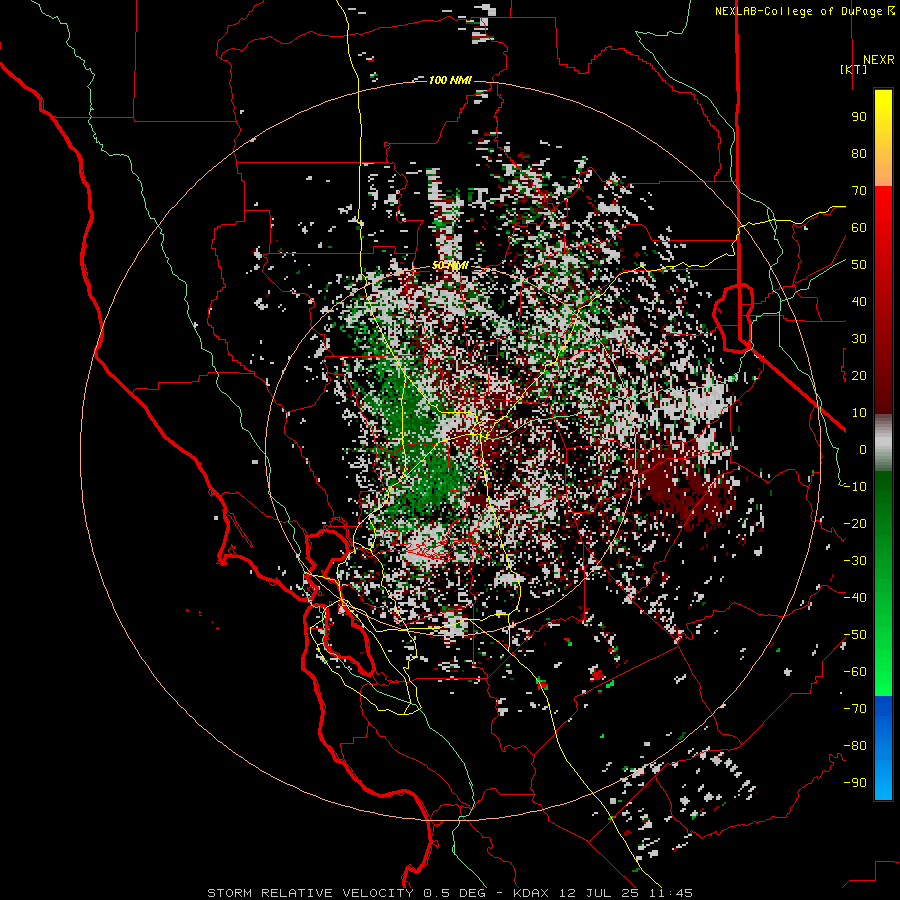The image size is (900, 900).
Task: Click the Storm Relative Velocity caption text
Action: coord(449,893)
